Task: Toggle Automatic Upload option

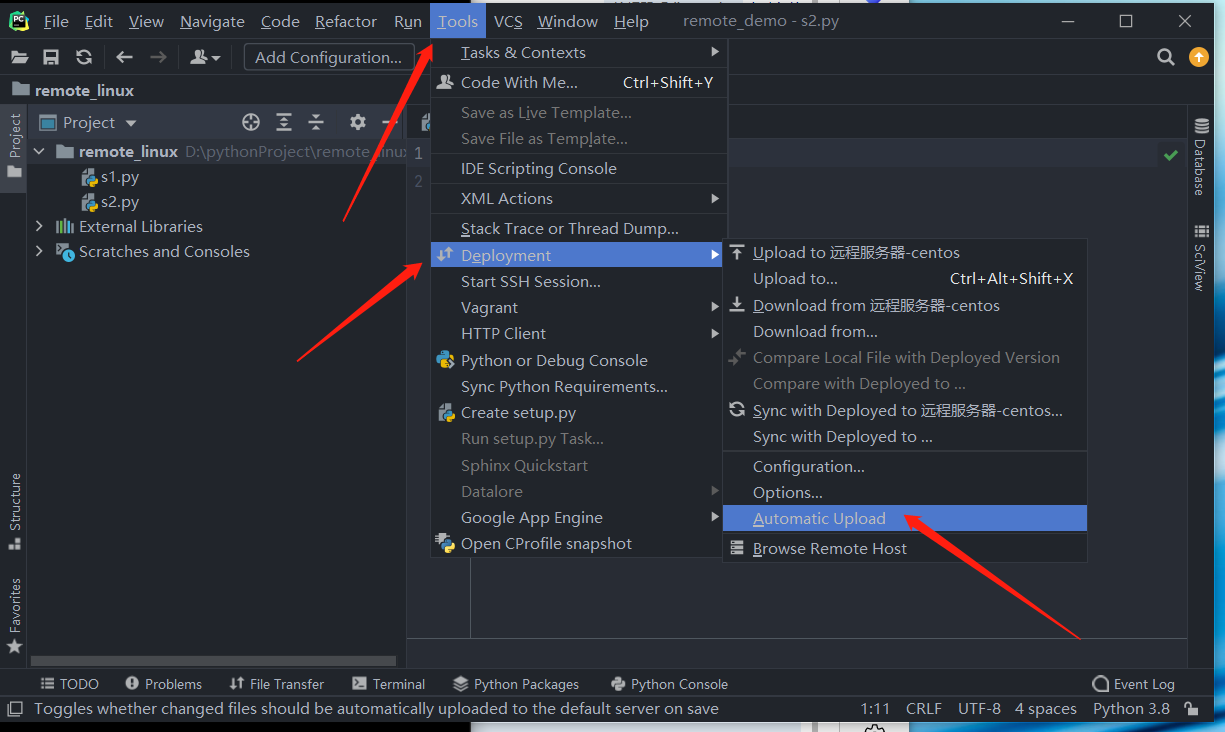Action: [904, 518]
